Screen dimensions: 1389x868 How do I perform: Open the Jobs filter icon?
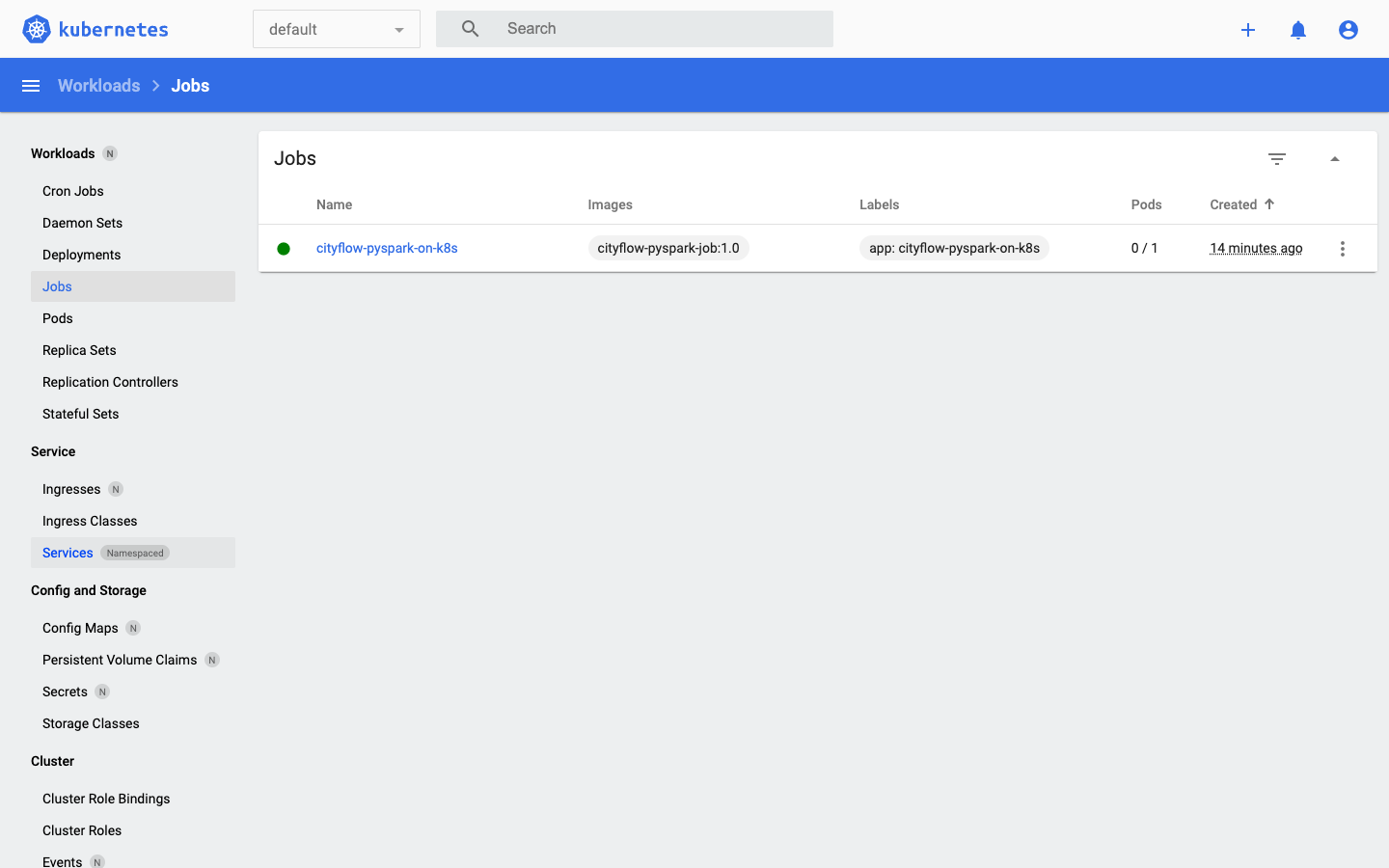(1277, 159)
